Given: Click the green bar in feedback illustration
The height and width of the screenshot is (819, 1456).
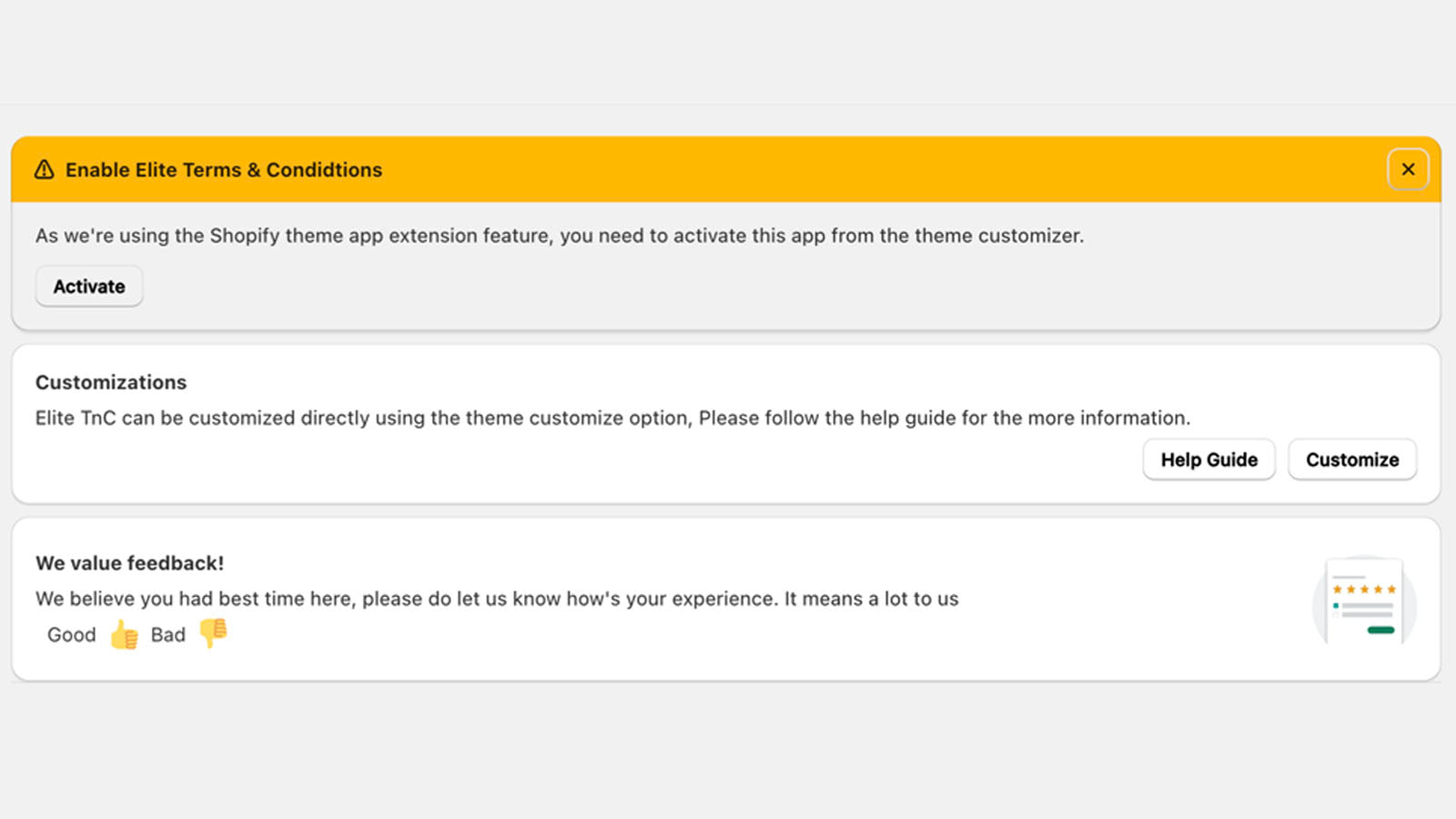Looking at the screenshot, I should [x=1380, y=630].
